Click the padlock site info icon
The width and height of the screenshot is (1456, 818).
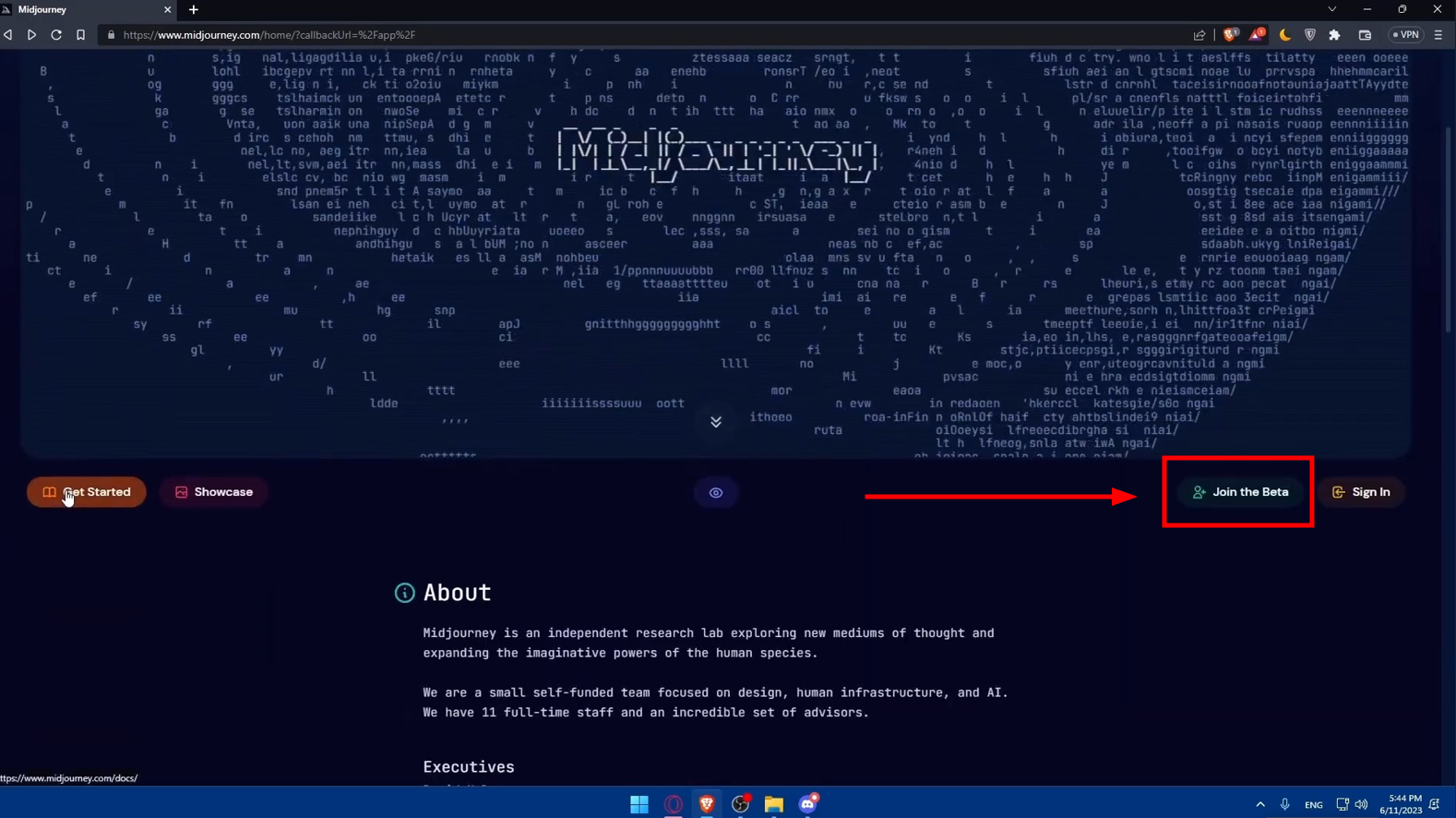(112, 35)
